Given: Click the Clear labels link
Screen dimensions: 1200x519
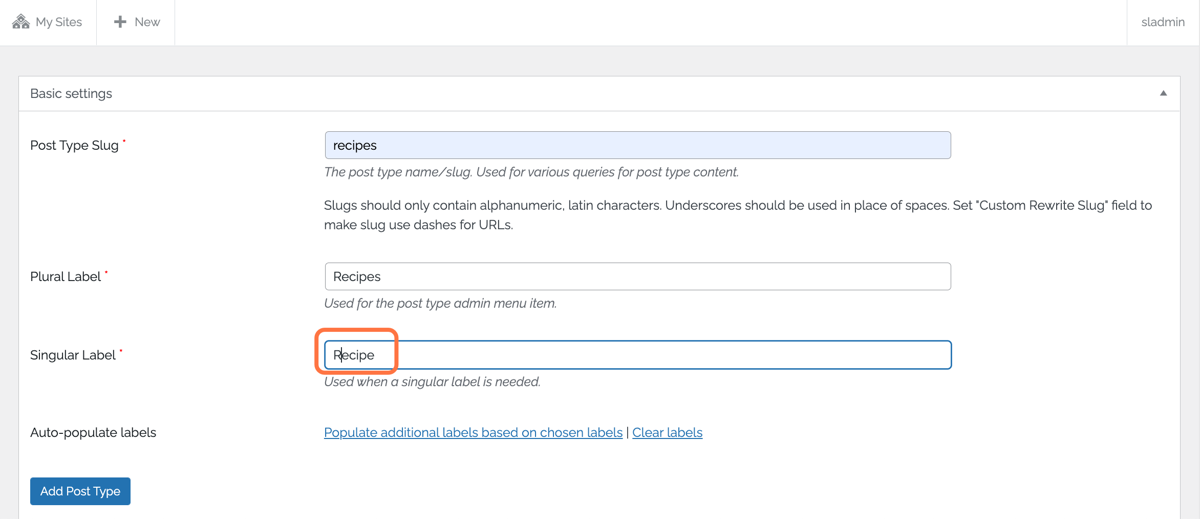Looking at the screenshot, I should [667, 432].
